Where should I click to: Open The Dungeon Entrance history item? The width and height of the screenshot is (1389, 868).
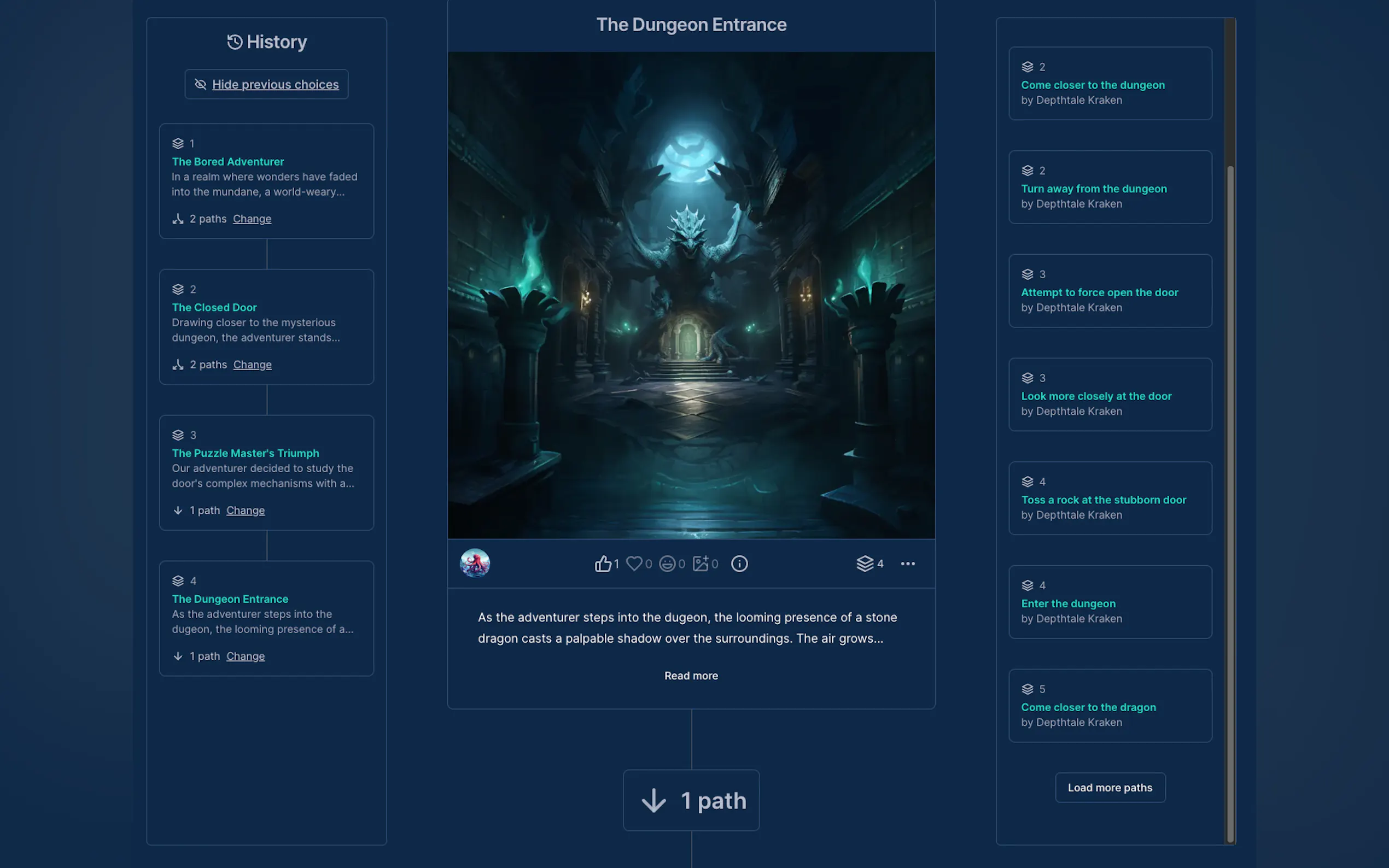[230, 599]
